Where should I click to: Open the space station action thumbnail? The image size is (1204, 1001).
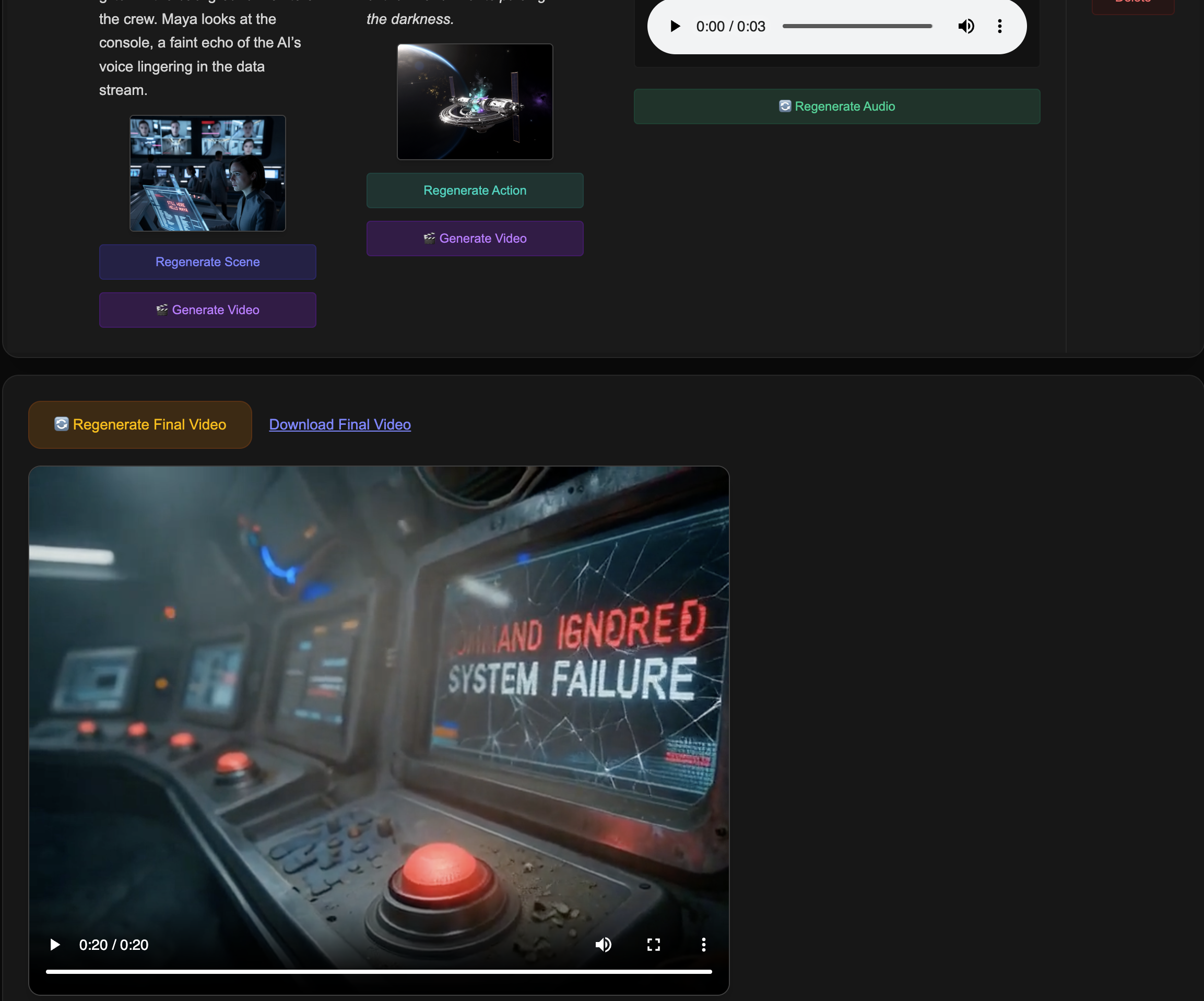(x=475, y=102)
